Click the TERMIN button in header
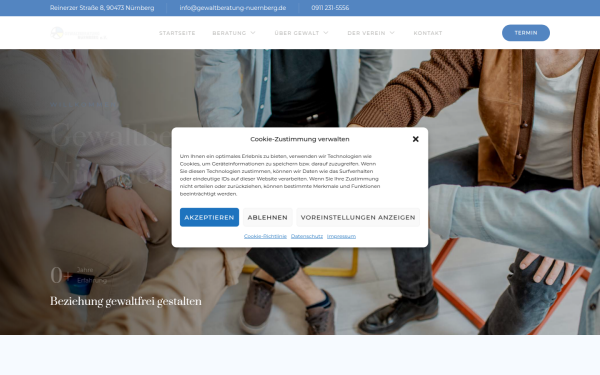 coord(526,33)
